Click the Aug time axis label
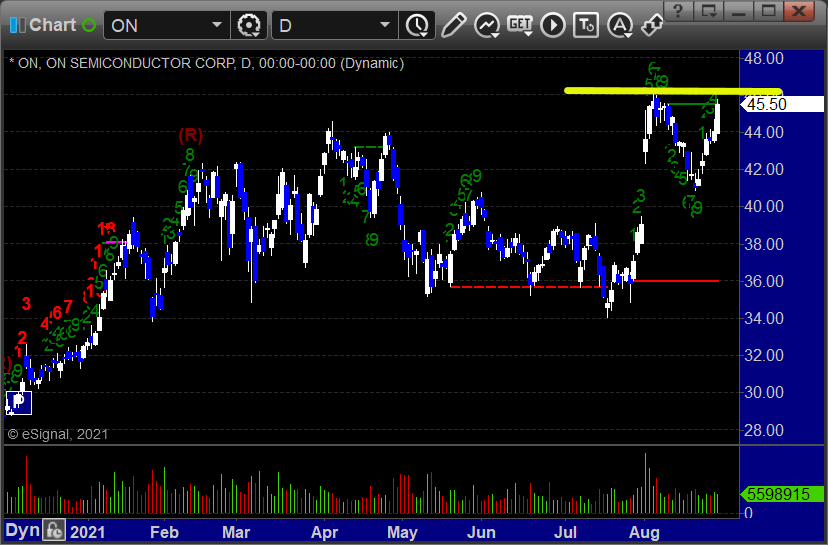The image size is (828, 545). tap(644, 532)
